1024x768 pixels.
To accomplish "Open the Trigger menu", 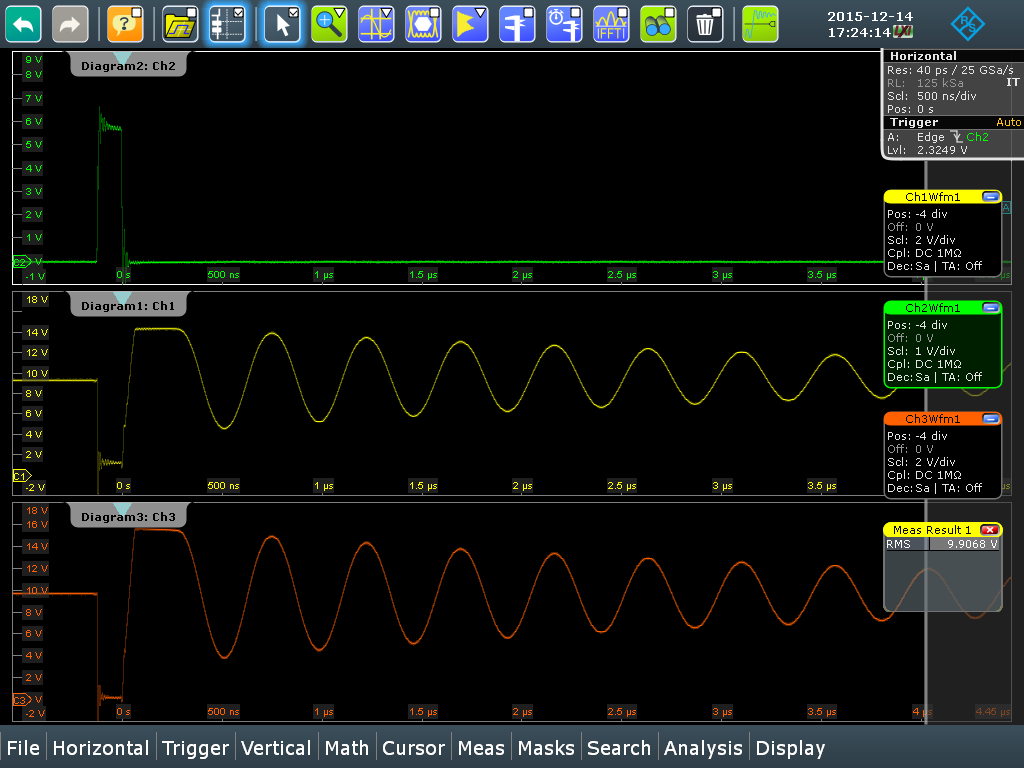I will click(x=195, y=748).
